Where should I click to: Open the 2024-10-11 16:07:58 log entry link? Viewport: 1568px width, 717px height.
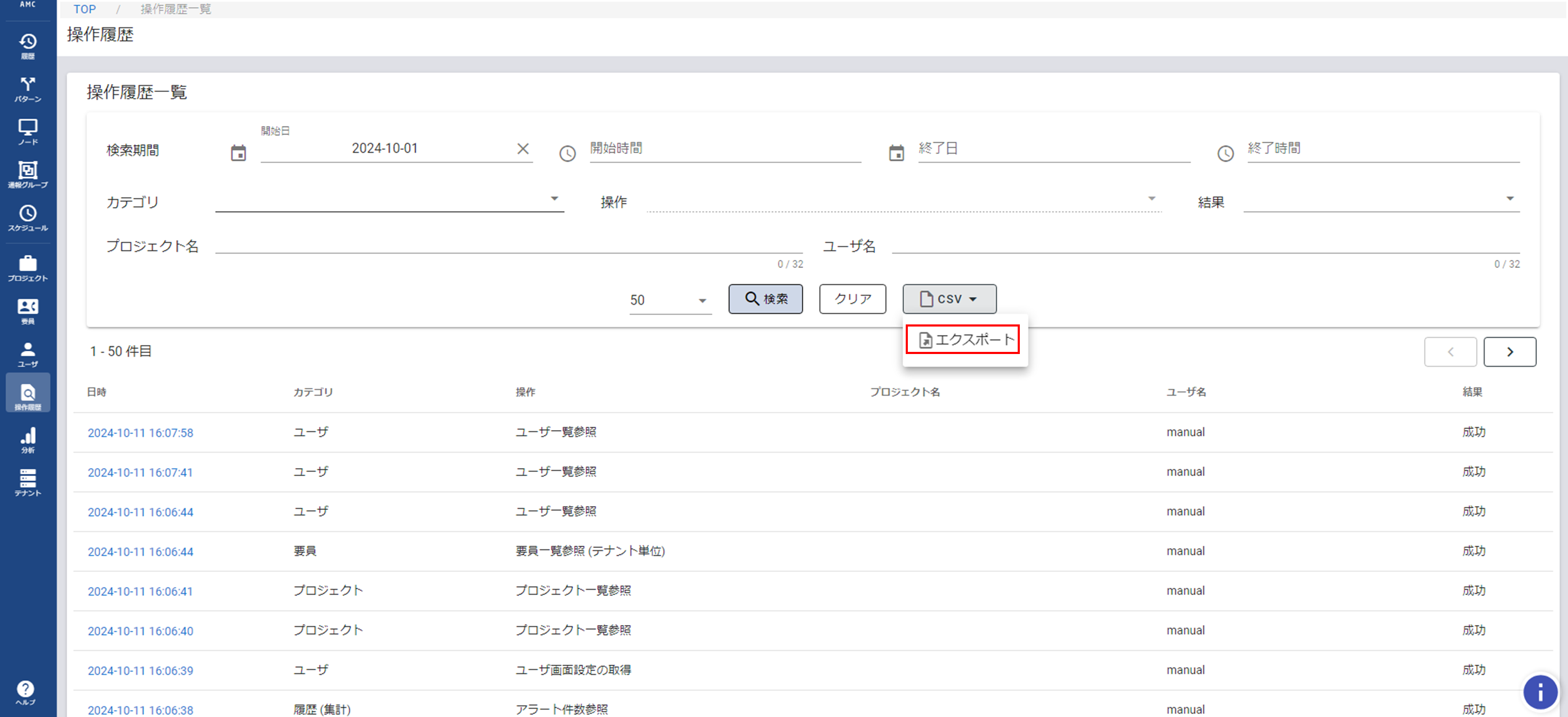(140, 433)
